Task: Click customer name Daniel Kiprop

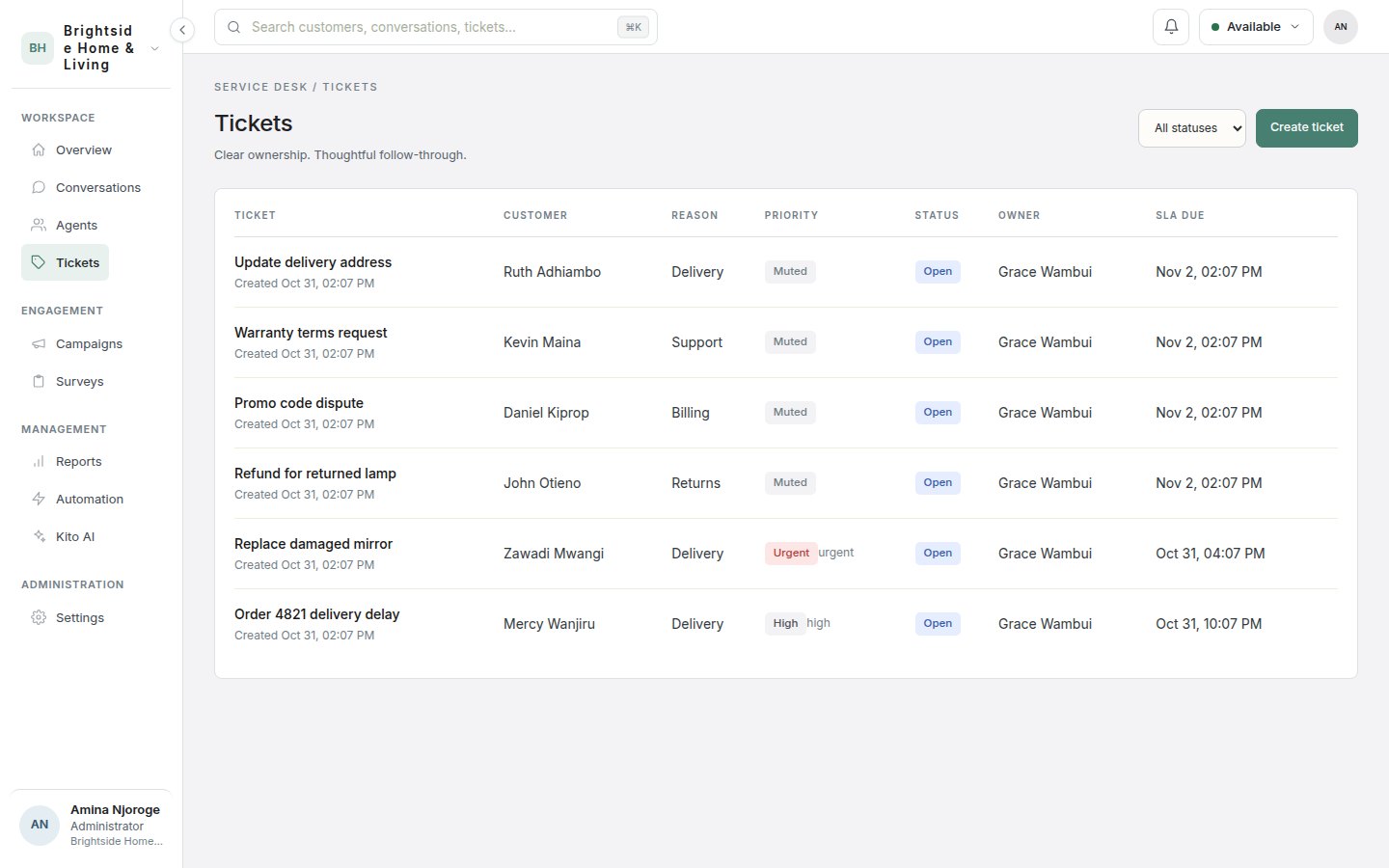Action: pyautogui.click(x=546, y=413)
